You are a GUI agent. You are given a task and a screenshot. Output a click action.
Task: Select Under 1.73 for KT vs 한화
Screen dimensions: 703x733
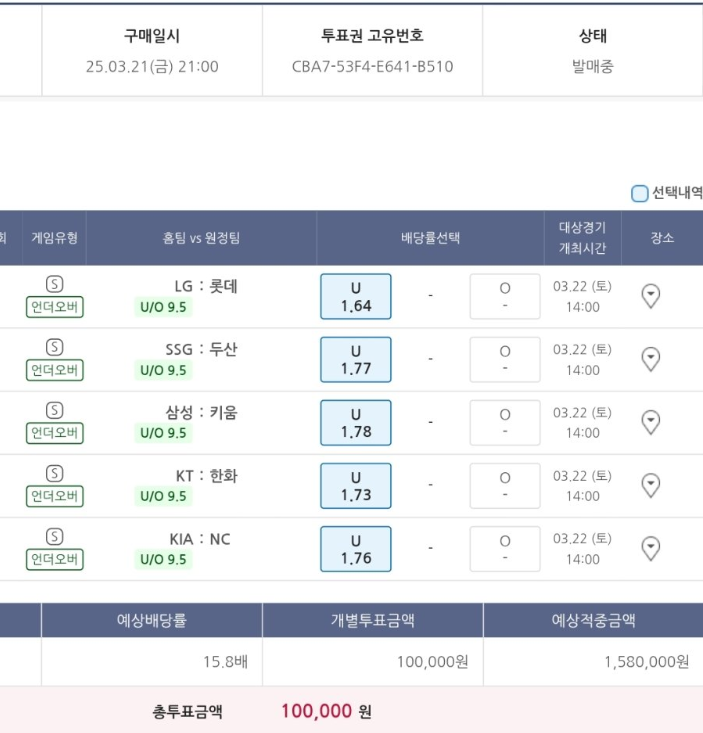pyautogui.click(x=356, y=486)
